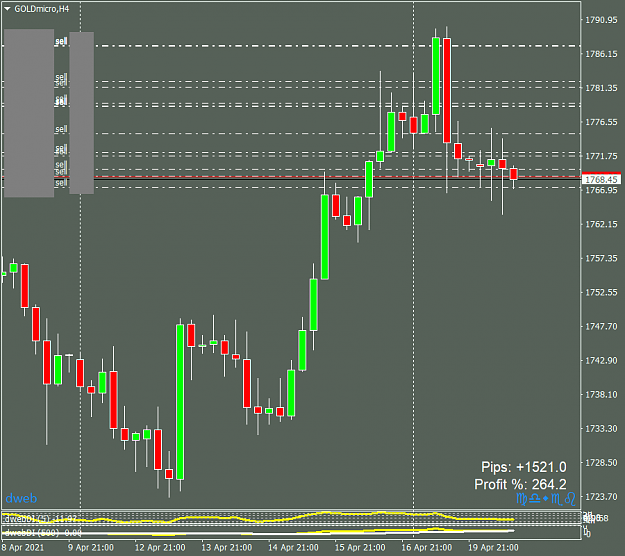This screenshot has height=556, width=625.
Task: Click the 1733.30 price scale value
Action: [x=601, y=428]
